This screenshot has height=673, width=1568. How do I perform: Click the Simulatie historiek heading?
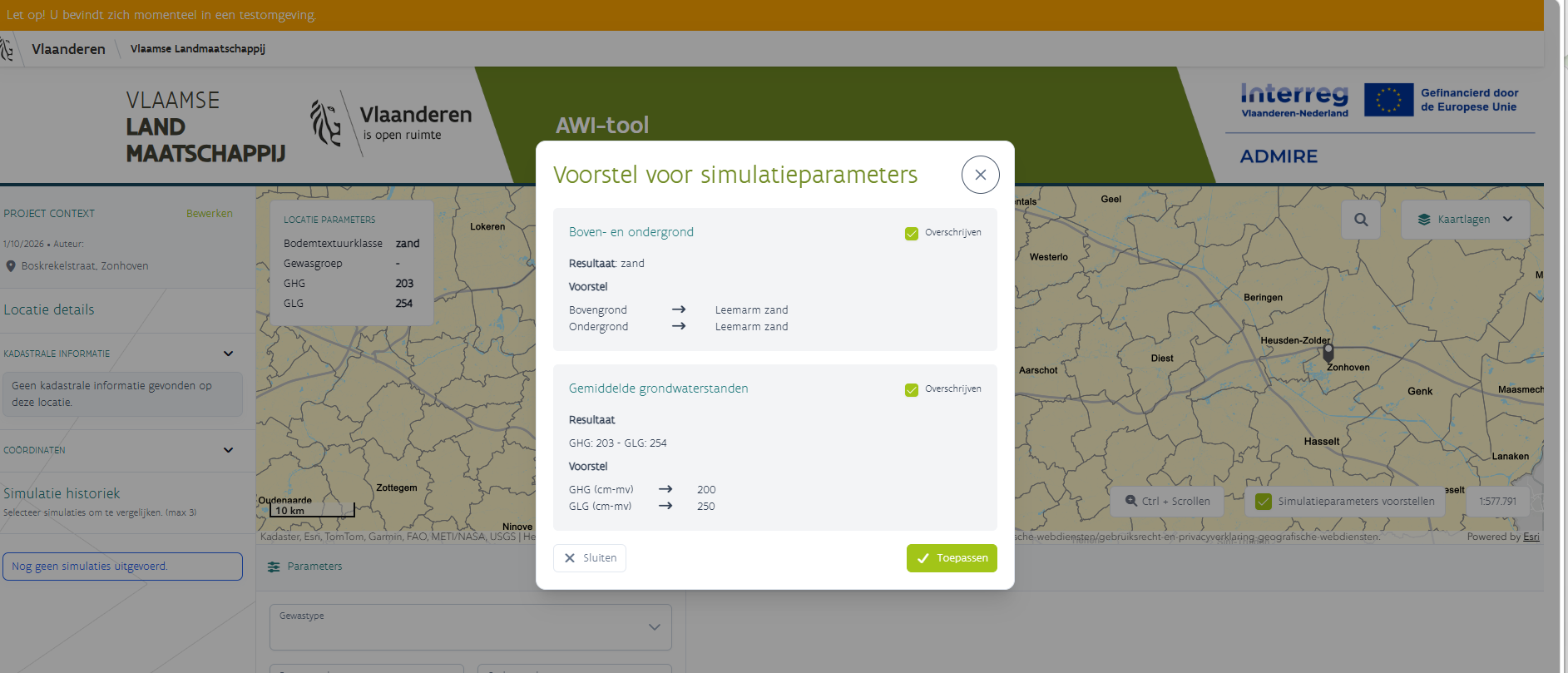(62, 493)
